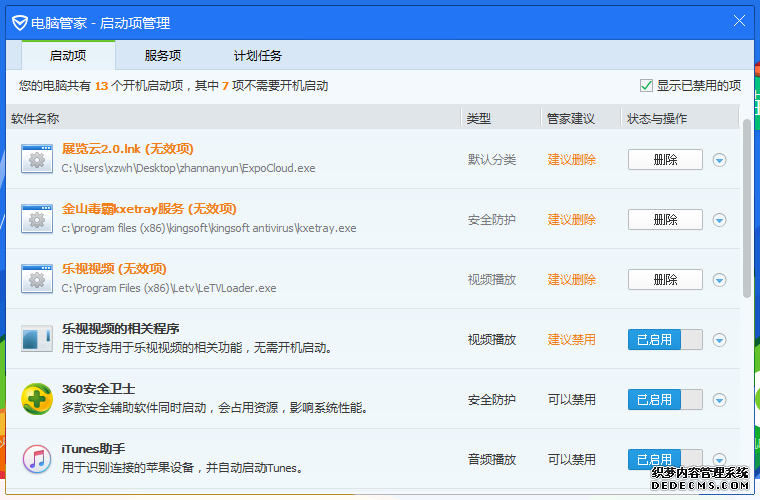The image size is (760, 500).
Task: Open dropdown arrow for 乐视视频的相关程序 row
Action: tap(719, 340)
